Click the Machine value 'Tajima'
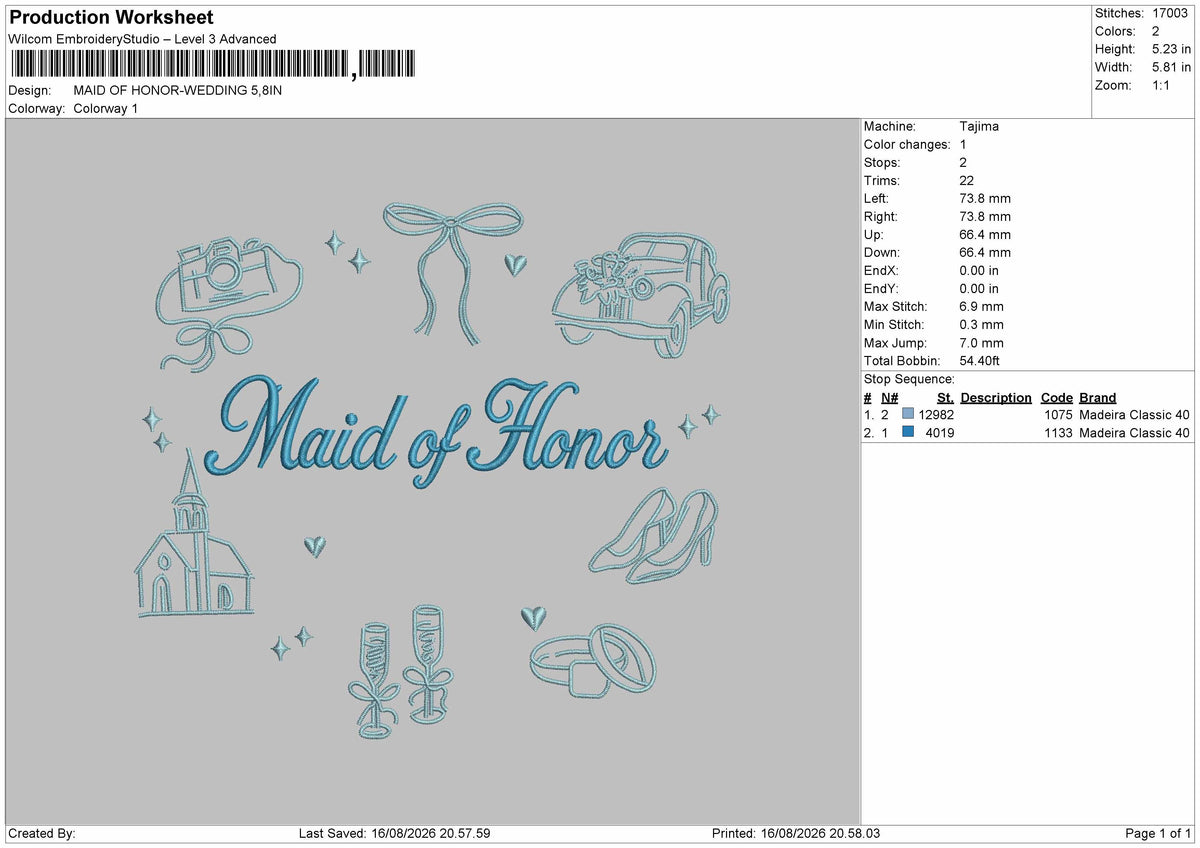The image size is (1200, 848). (x=979, y=126)
